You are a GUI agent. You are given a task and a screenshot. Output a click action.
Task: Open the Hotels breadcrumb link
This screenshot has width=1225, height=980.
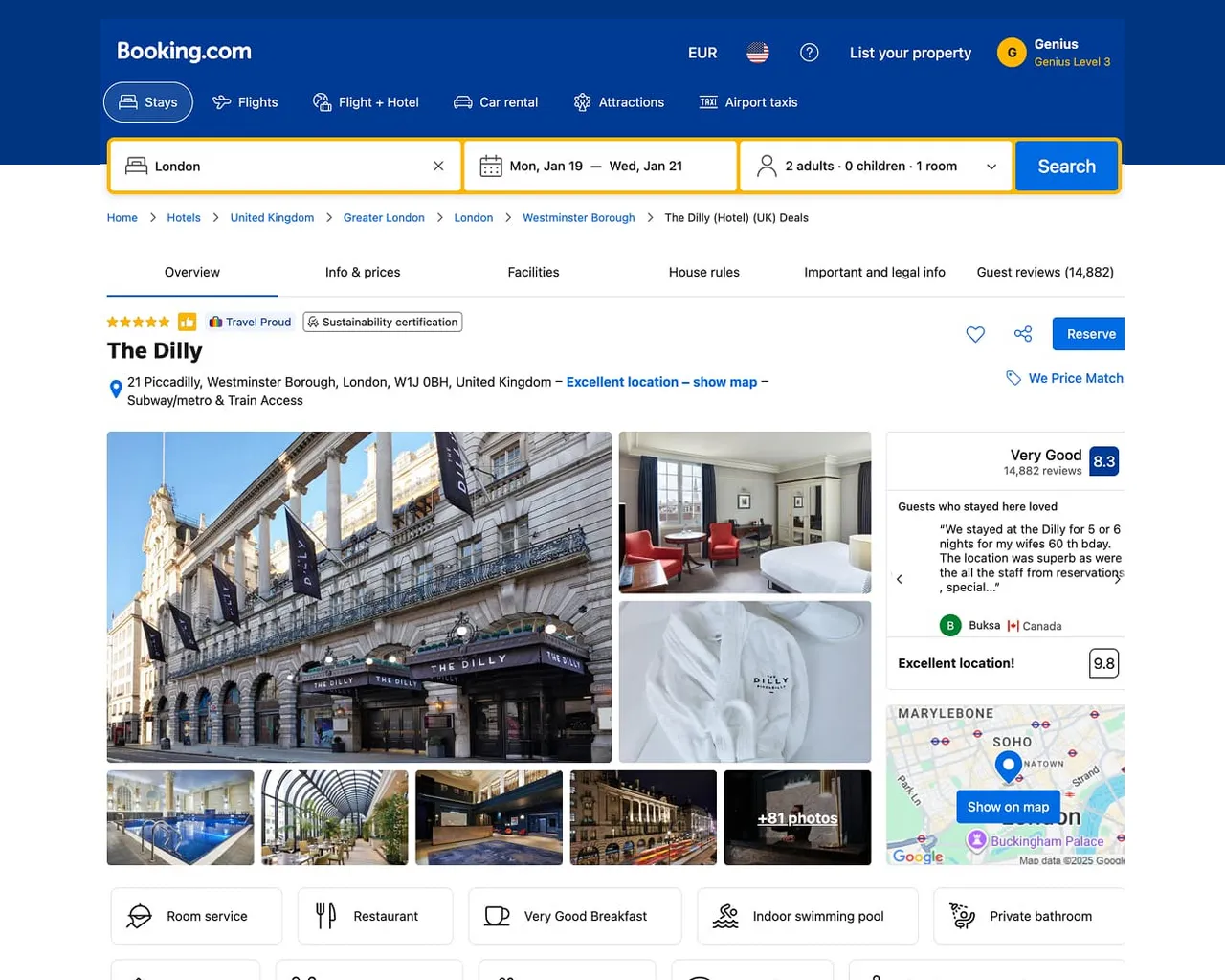(x=184, y=218)
